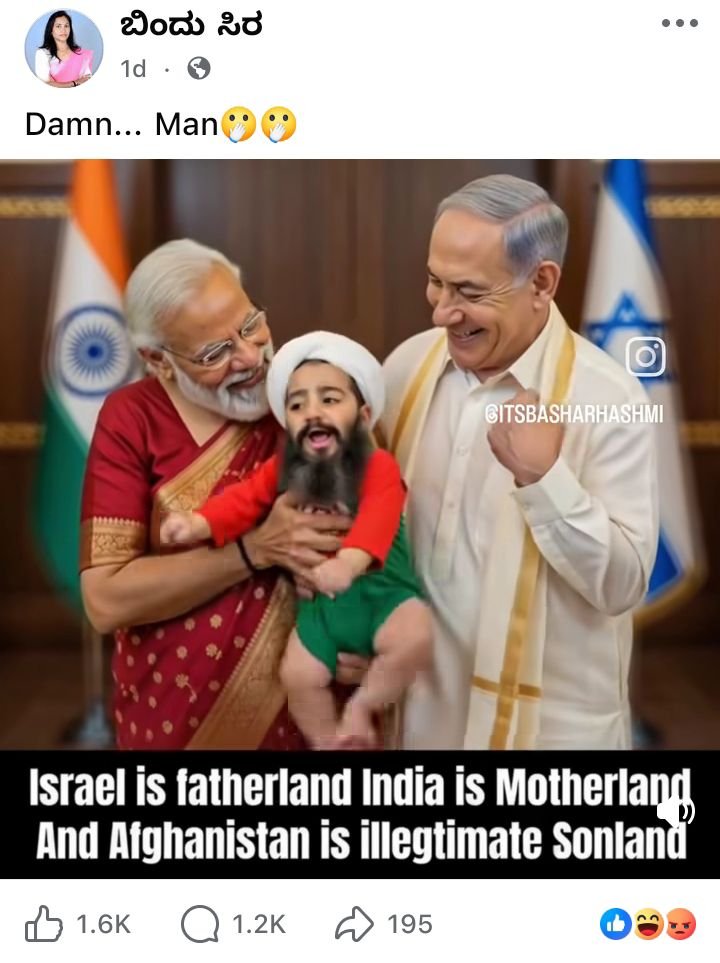
Task: Open the poster's profile name link
Action: point(191,25)
